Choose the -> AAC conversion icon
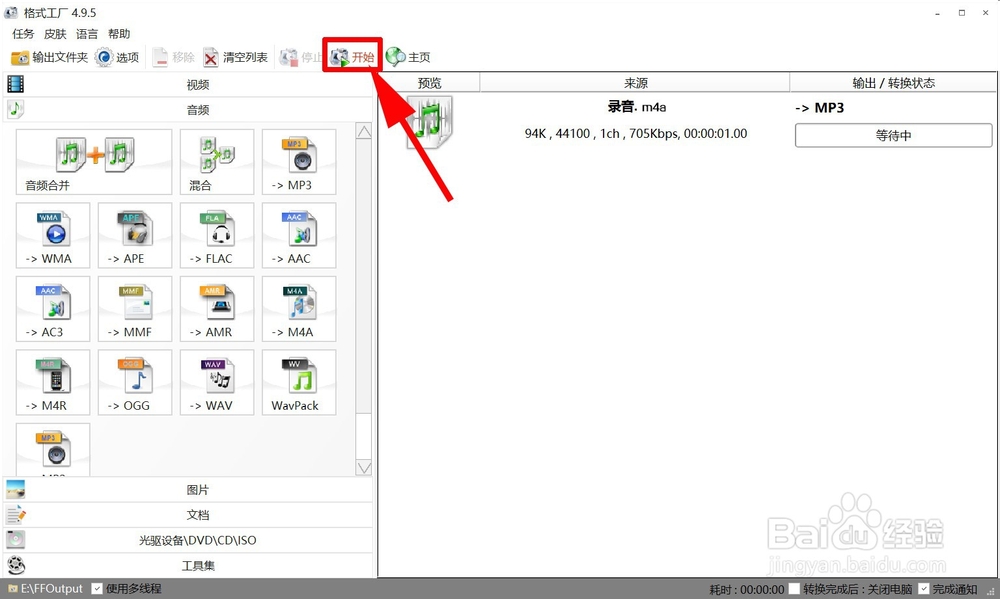Viewport: 1000px width, 599px height. point(299,235)
